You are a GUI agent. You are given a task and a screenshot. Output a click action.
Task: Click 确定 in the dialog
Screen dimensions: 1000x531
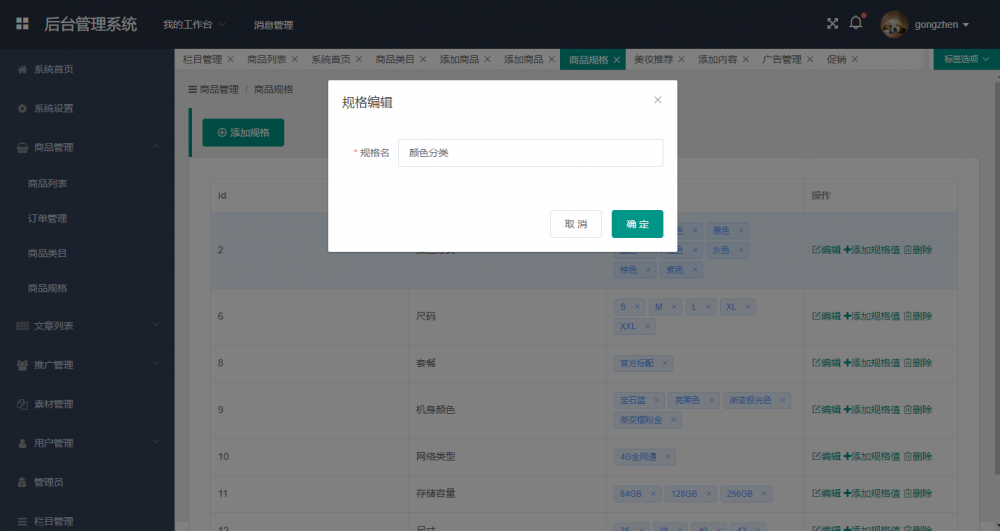coord(637,224)
